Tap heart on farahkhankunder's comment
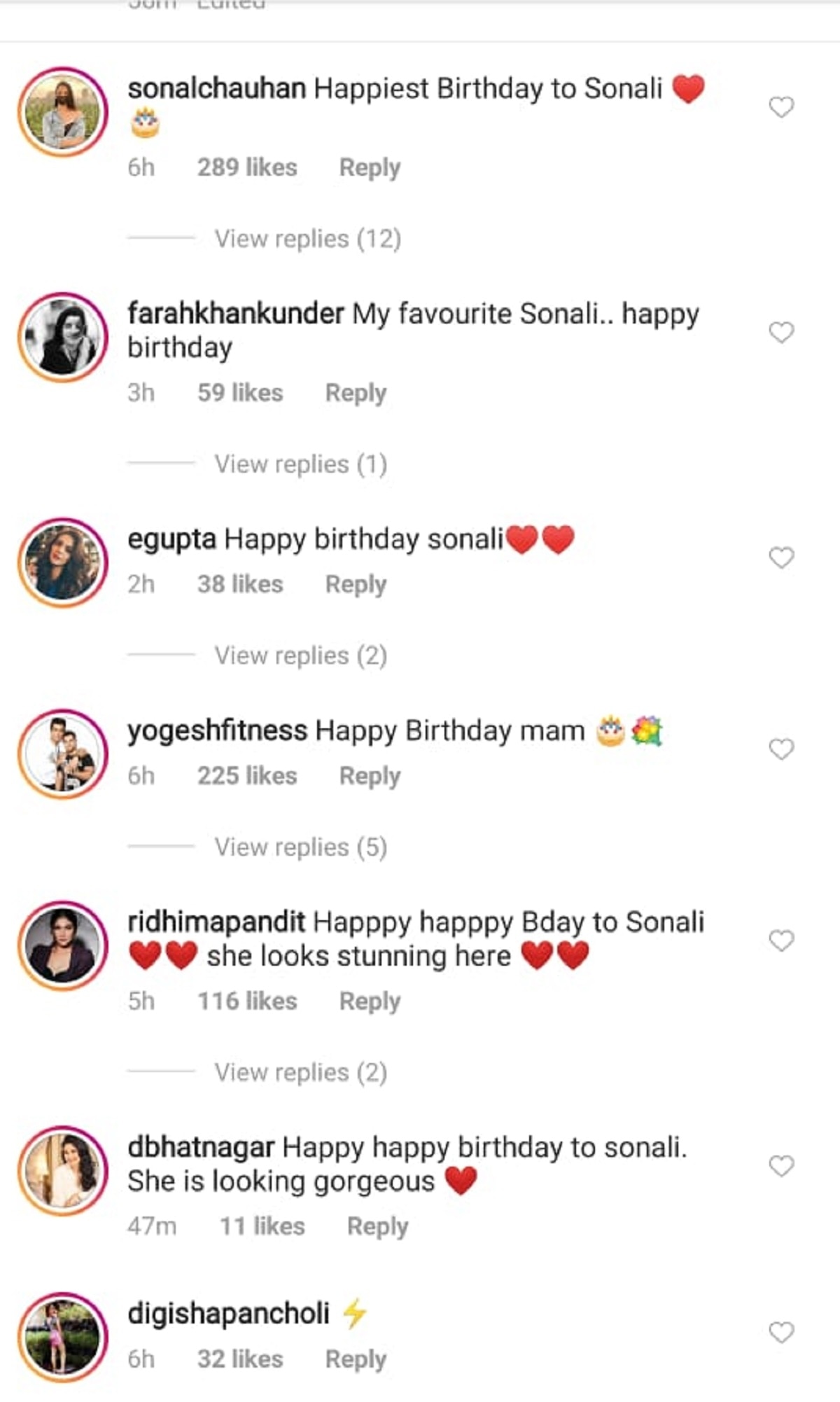 click(781, 332)
